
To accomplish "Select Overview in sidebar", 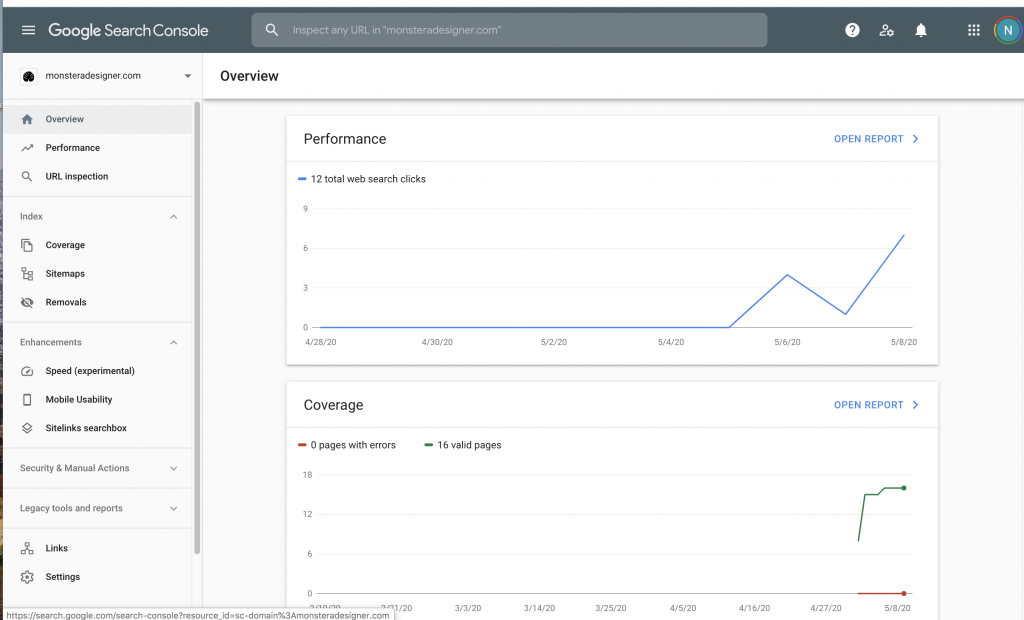I will point(98,119).
